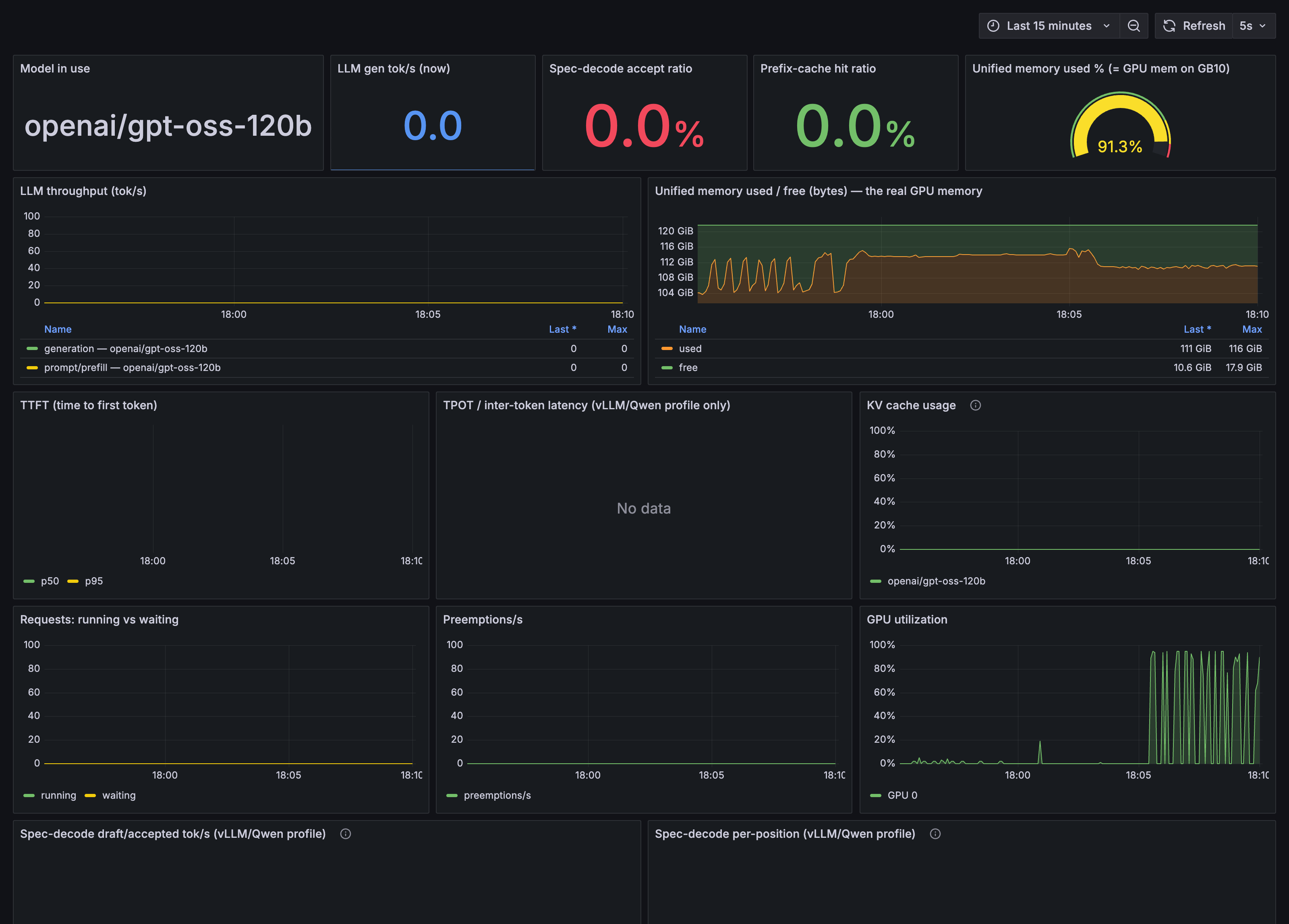Toggle the GPU 0 legend series
This screenshot has height=924, width=1289.
coord(902,795)
